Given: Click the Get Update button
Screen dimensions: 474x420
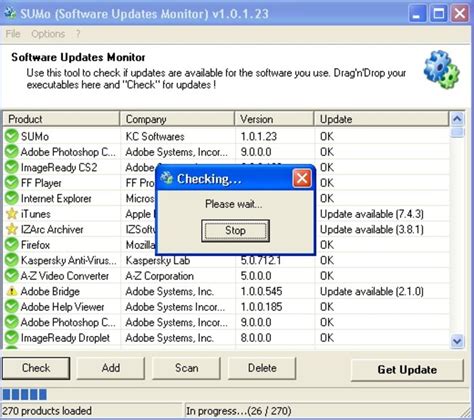Looking at the screenshot, I should (407, 370).
